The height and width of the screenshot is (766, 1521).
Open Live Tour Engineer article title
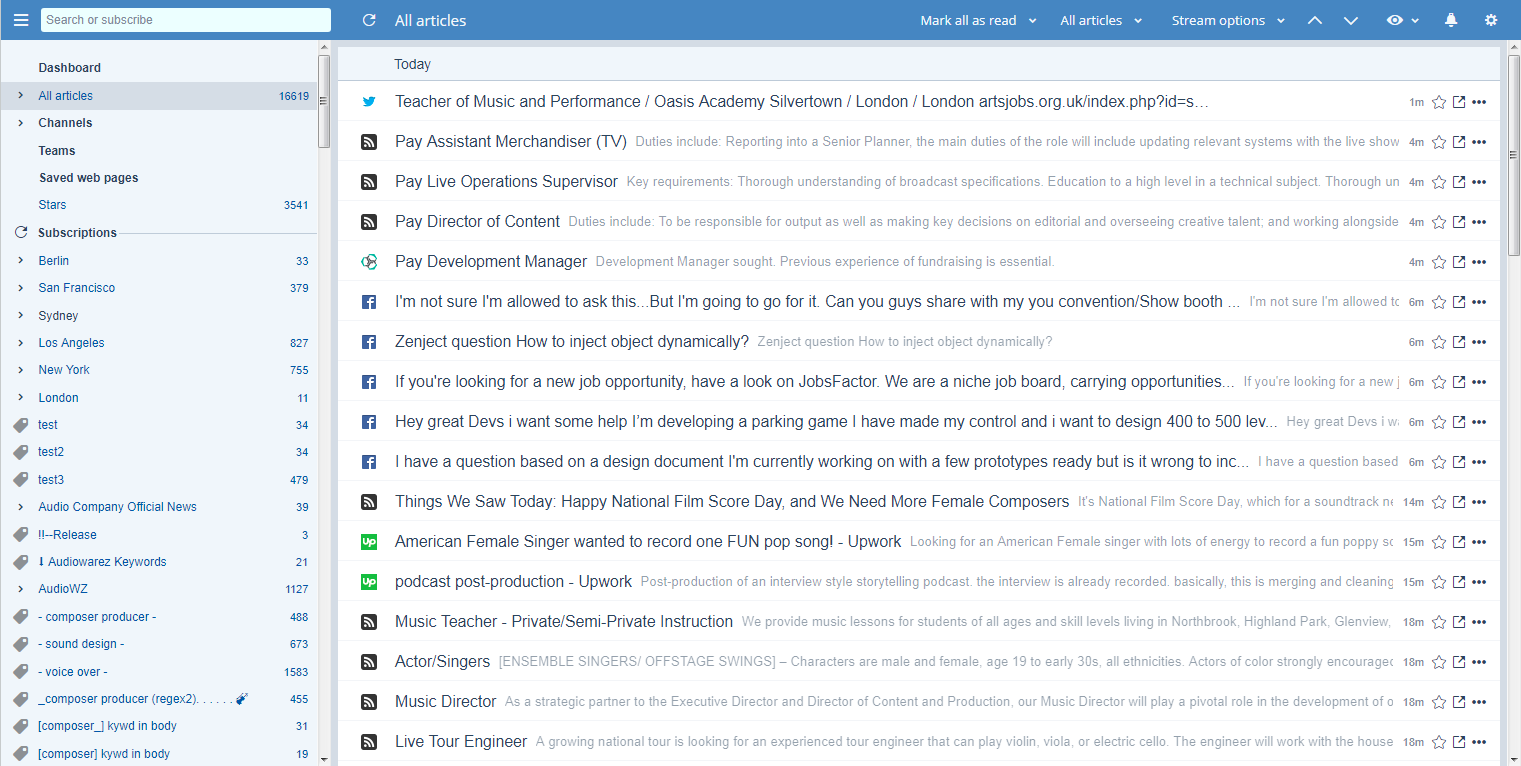[x=461, y=742]
